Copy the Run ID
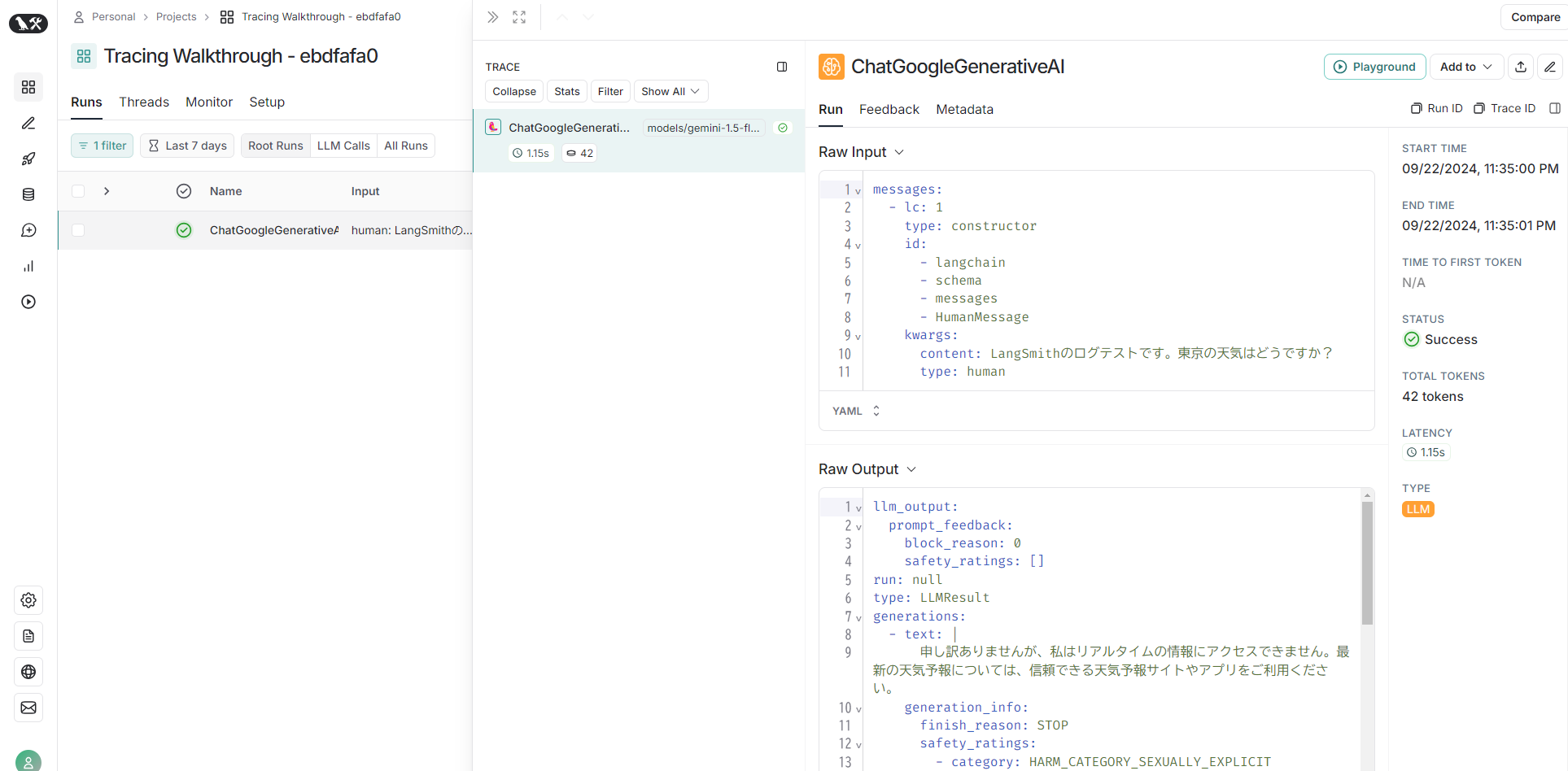Viewport: 1568px width, 771px height. click(1437, 108)
